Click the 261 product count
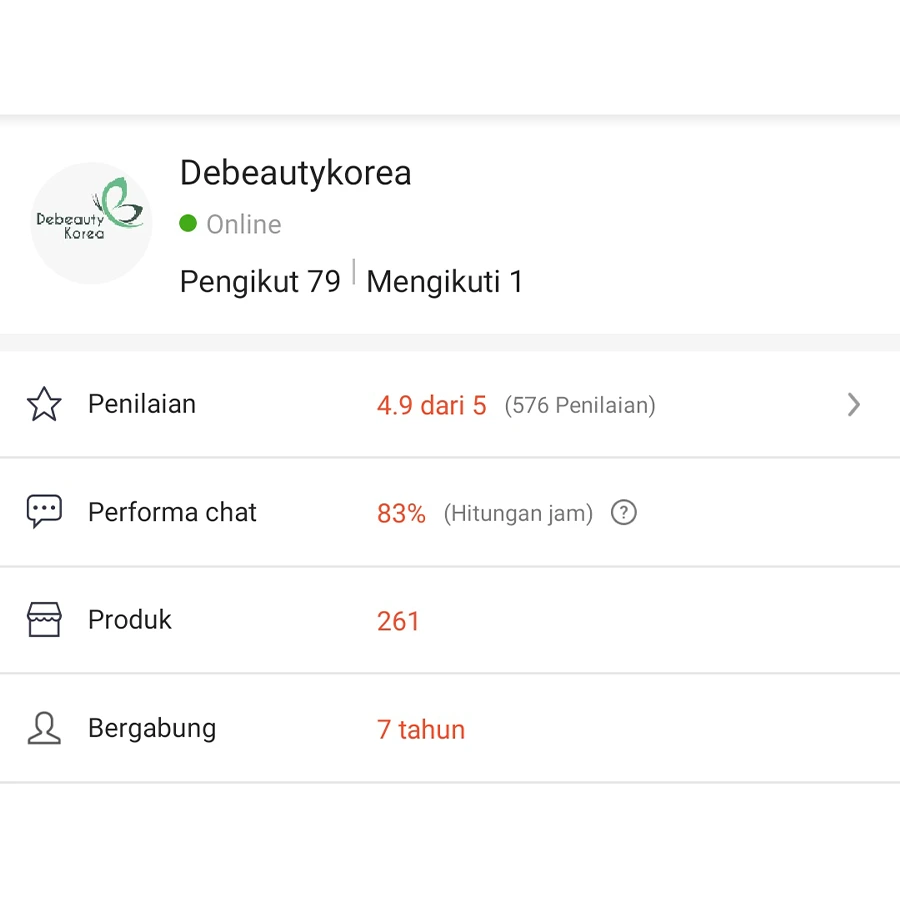The image size is (900, 900). pos(398,621)
